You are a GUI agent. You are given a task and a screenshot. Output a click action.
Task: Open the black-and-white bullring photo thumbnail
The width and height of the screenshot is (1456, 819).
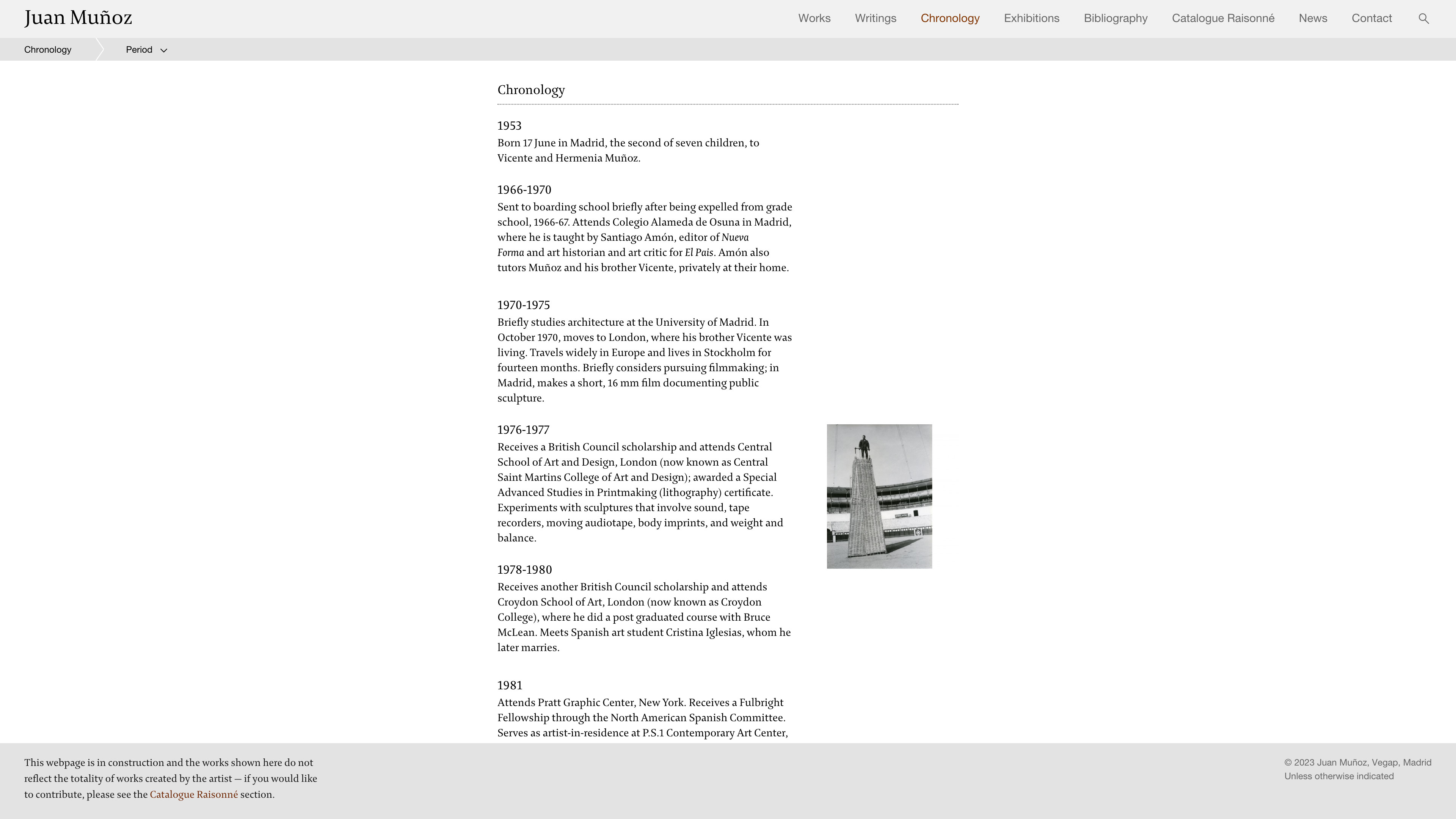(879, 496)
